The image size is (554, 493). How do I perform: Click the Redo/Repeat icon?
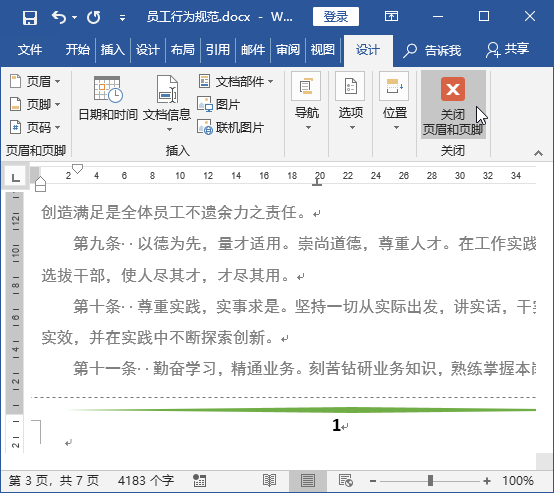tap(94, 17)
